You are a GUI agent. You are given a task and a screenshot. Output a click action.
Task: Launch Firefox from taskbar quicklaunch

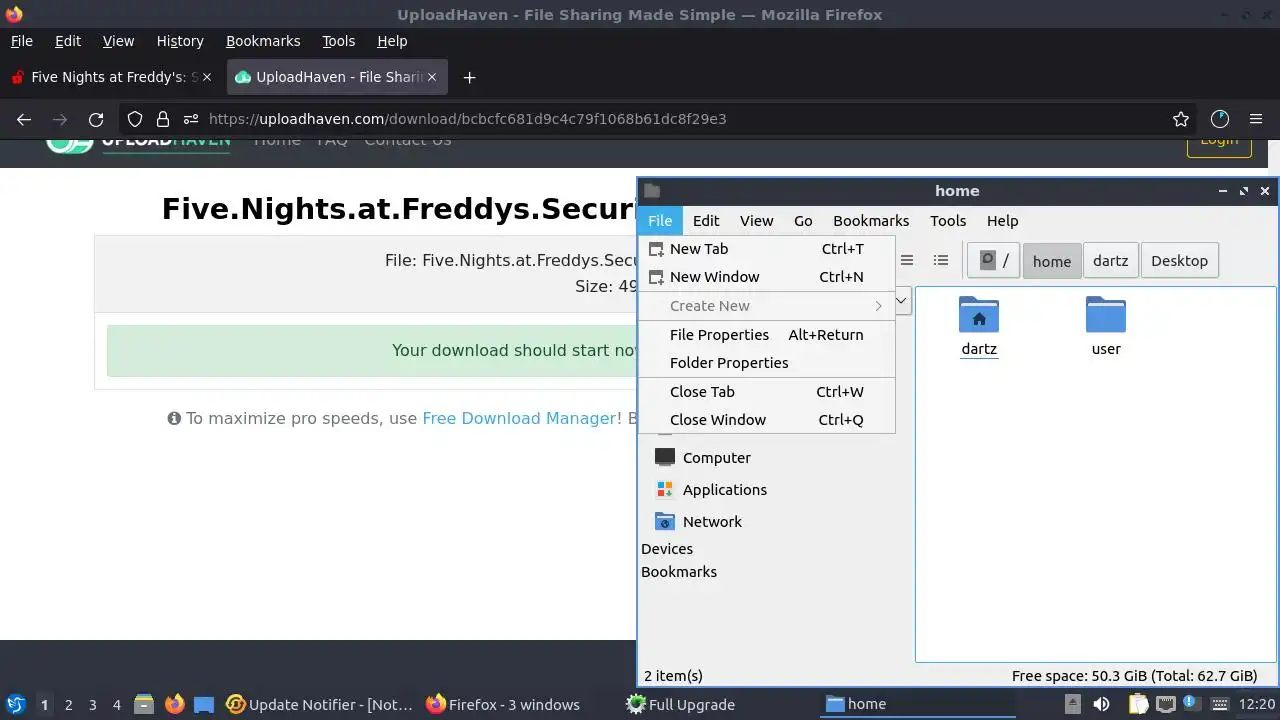175,704
